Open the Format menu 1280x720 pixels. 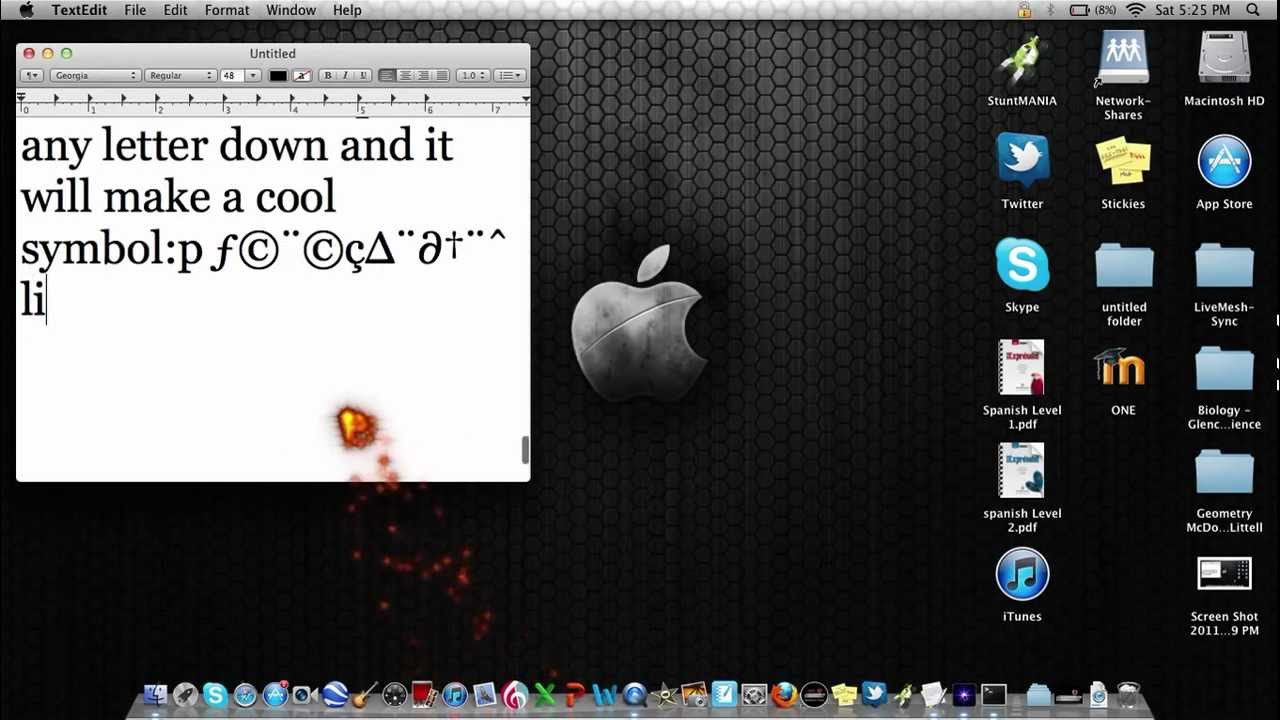click(227, 10)
